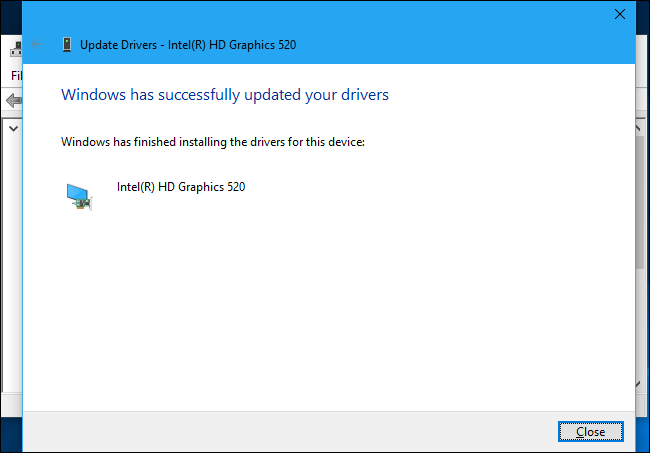650x453 pixels.
Task: Click the heading 'Windows has successfully updated your drivers'
Action: click(x=225, y=95)
